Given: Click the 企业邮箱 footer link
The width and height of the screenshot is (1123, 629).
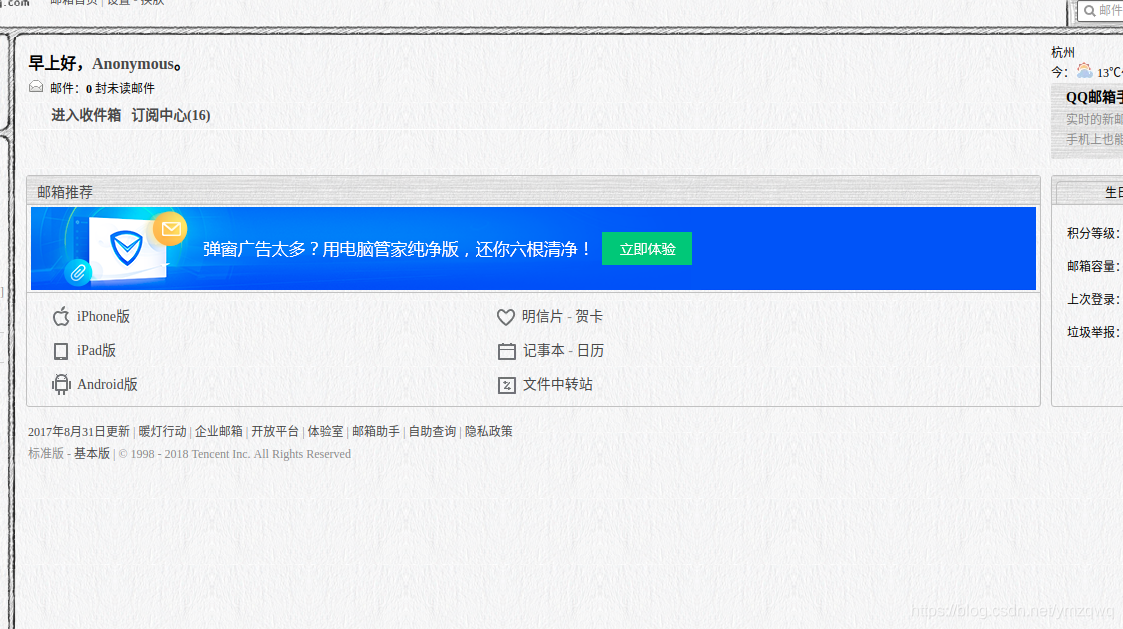Looking at the screenshot, I should click(222, 431).
